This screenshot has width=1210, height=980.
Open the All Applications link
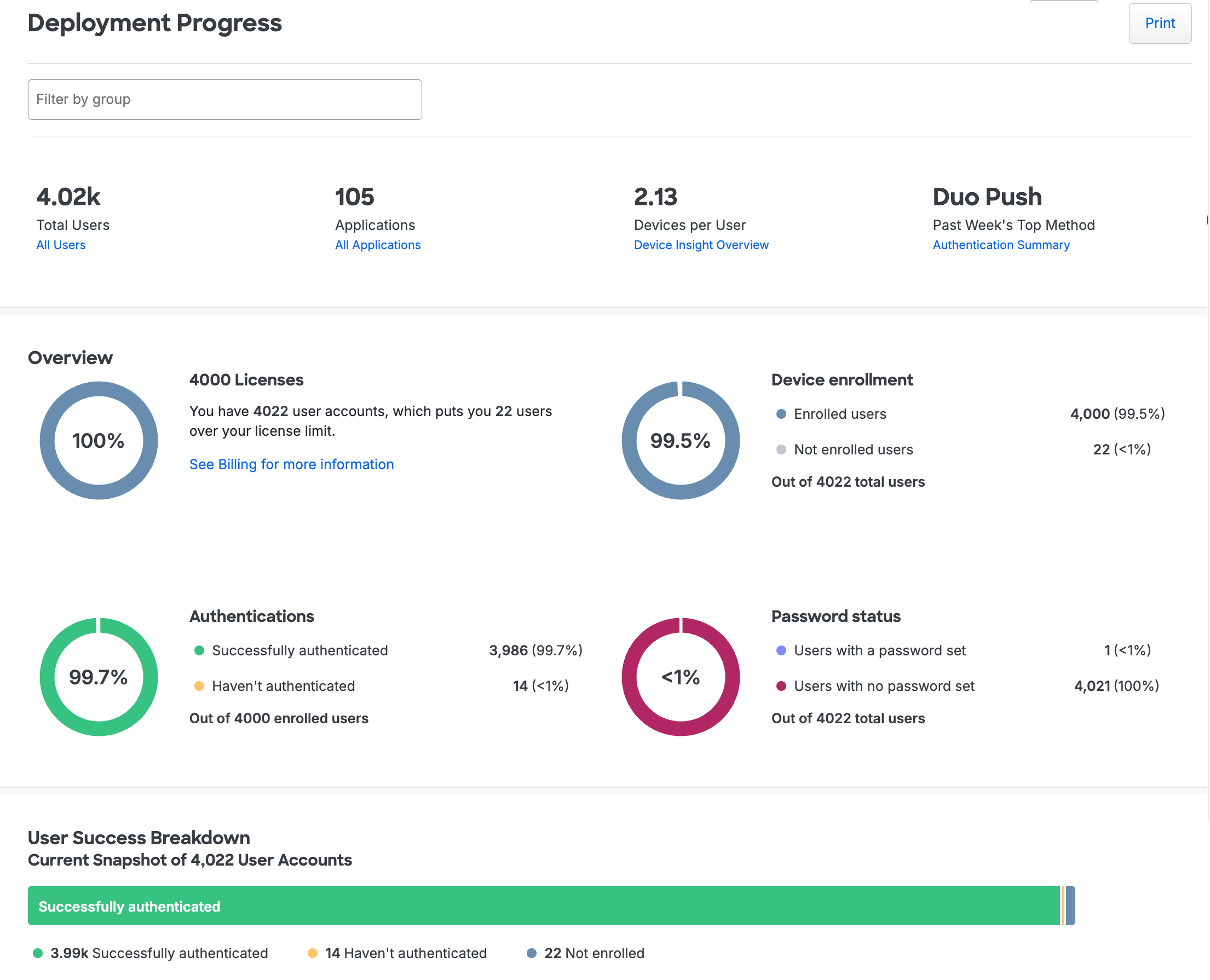tap(377, 245)
